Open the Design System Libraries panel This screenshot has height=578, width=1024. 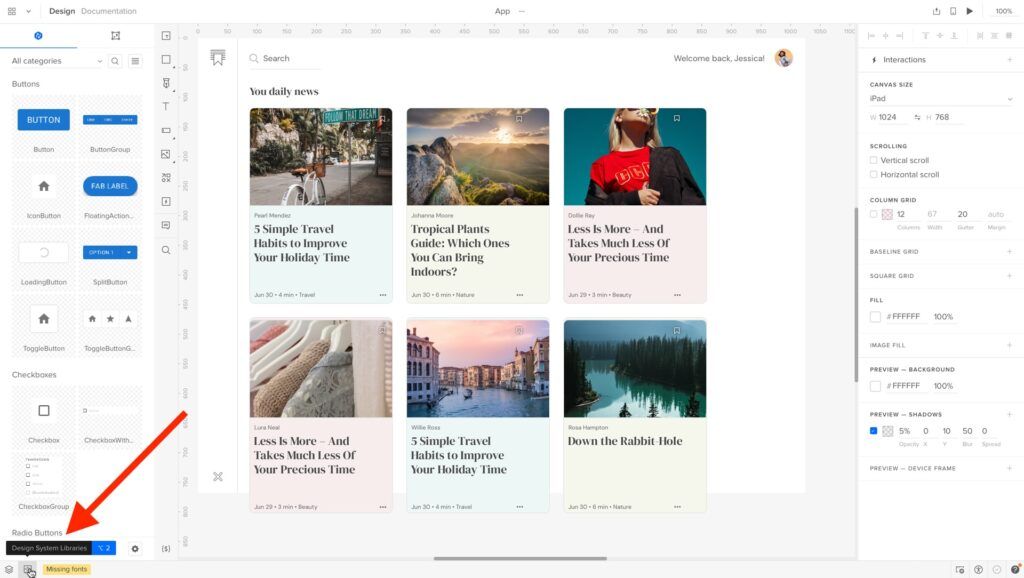point(29,569)
